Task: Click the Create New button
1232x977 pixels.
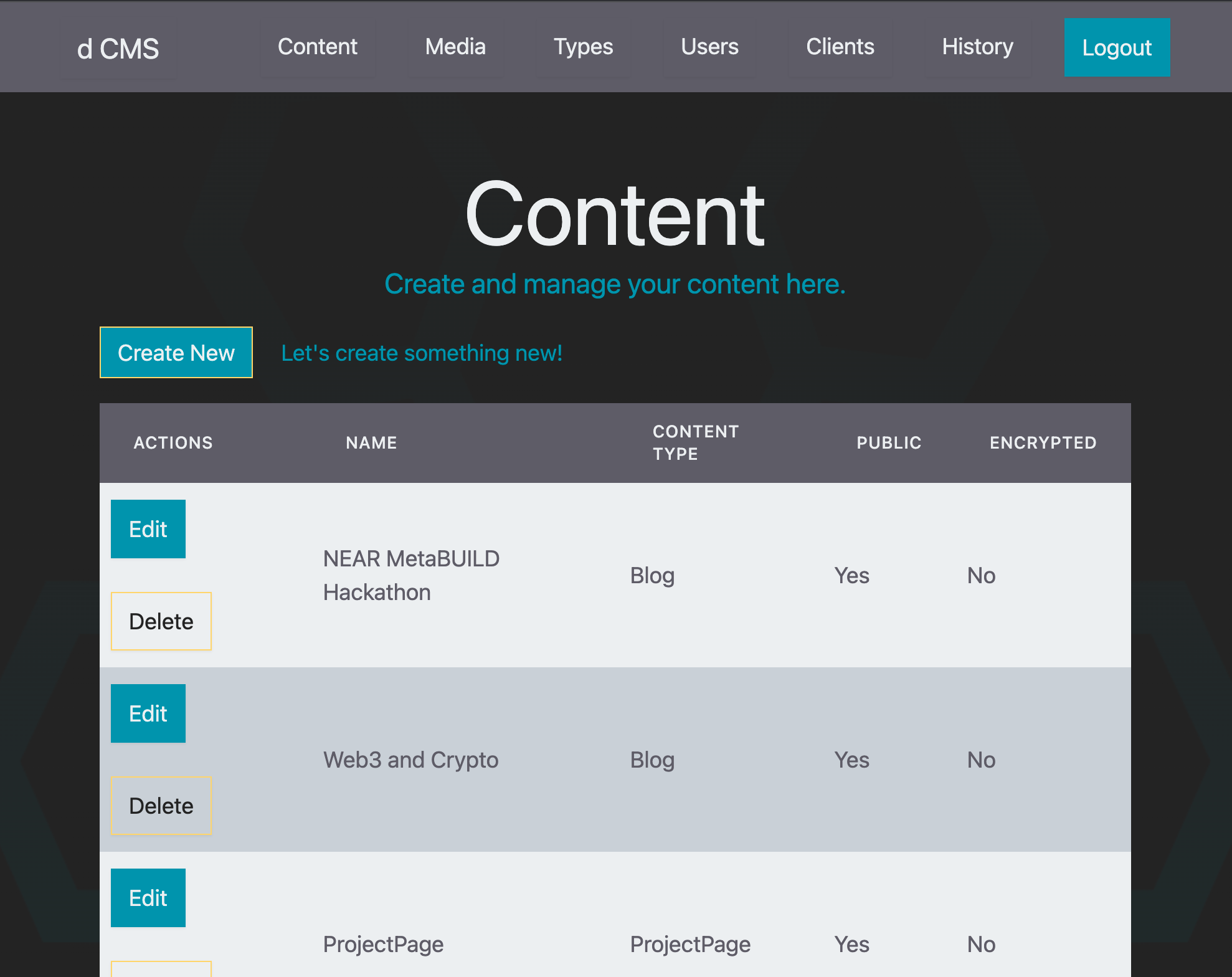Action: (x=176, y=353)
